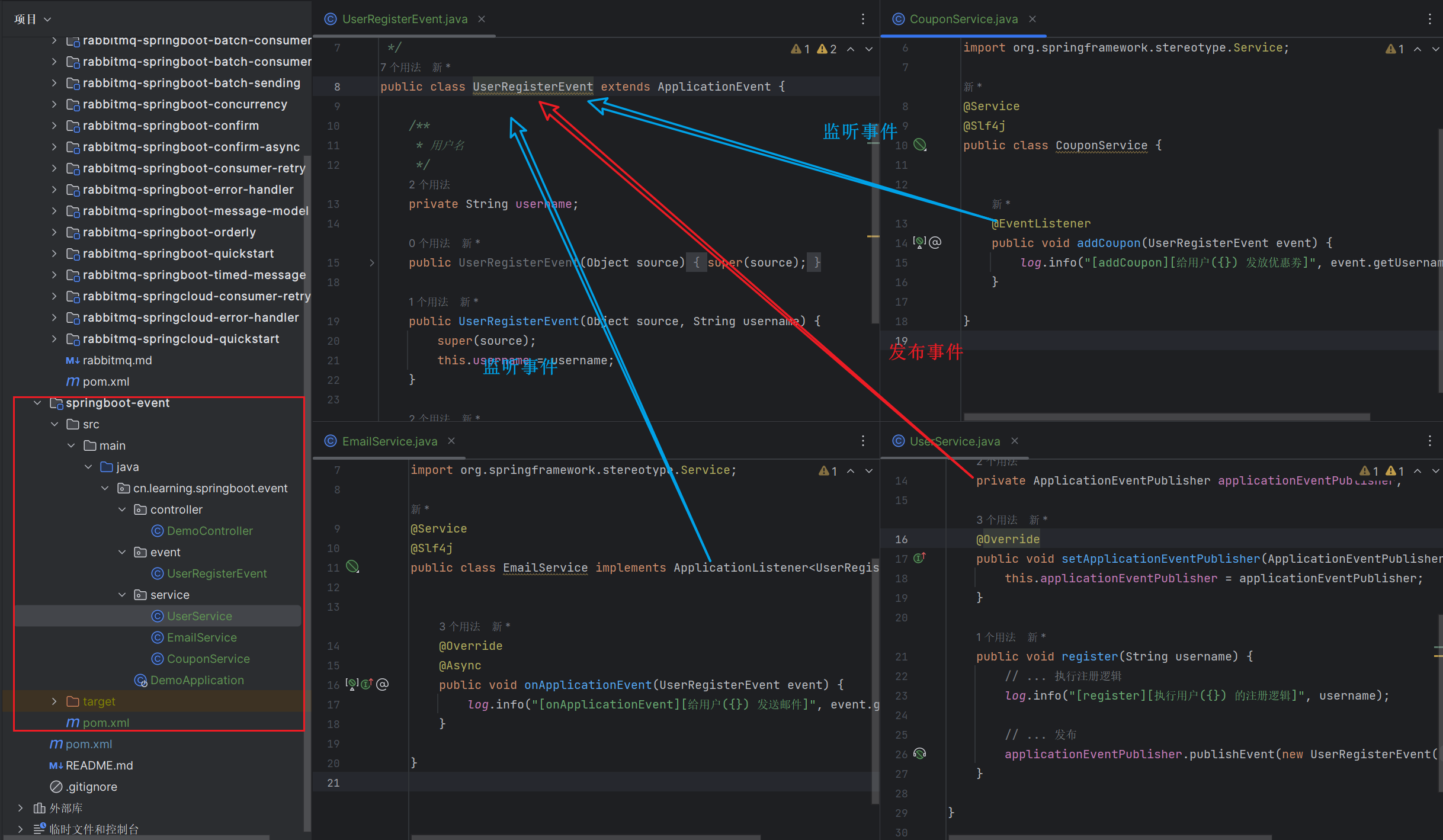Image resolution: width=1443 pixels, height=840 pixels.
Task: Show warnings in UserRegisterEvent editor
Action: click(x=814, y=49)
